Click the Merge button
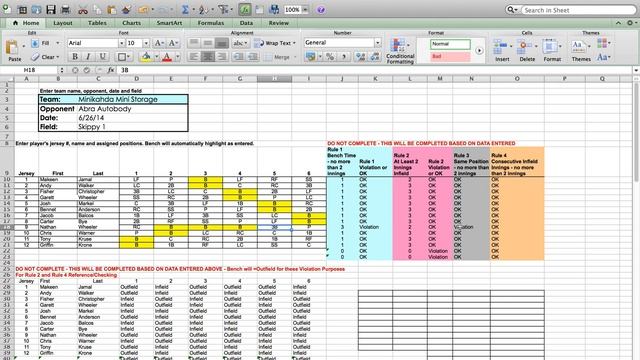The width and height of the screenshot is (640, 360). pyautogui.click(x=280, y=57)
